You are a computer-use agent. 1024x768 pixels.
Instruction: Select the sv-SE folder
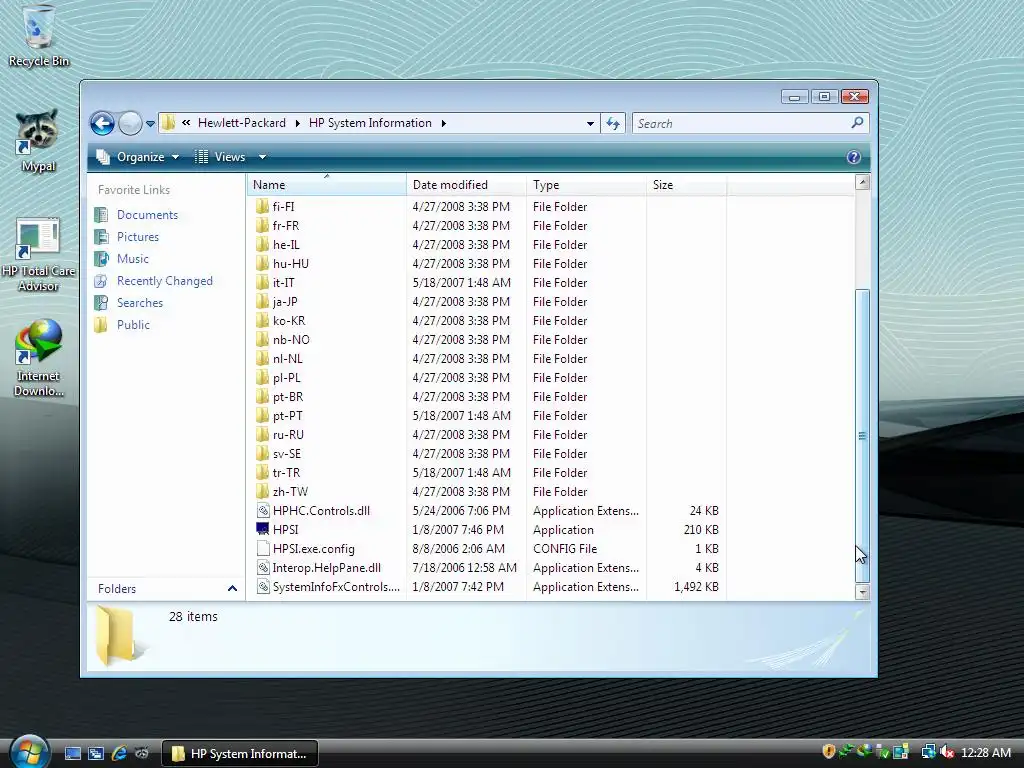[287, 453]
